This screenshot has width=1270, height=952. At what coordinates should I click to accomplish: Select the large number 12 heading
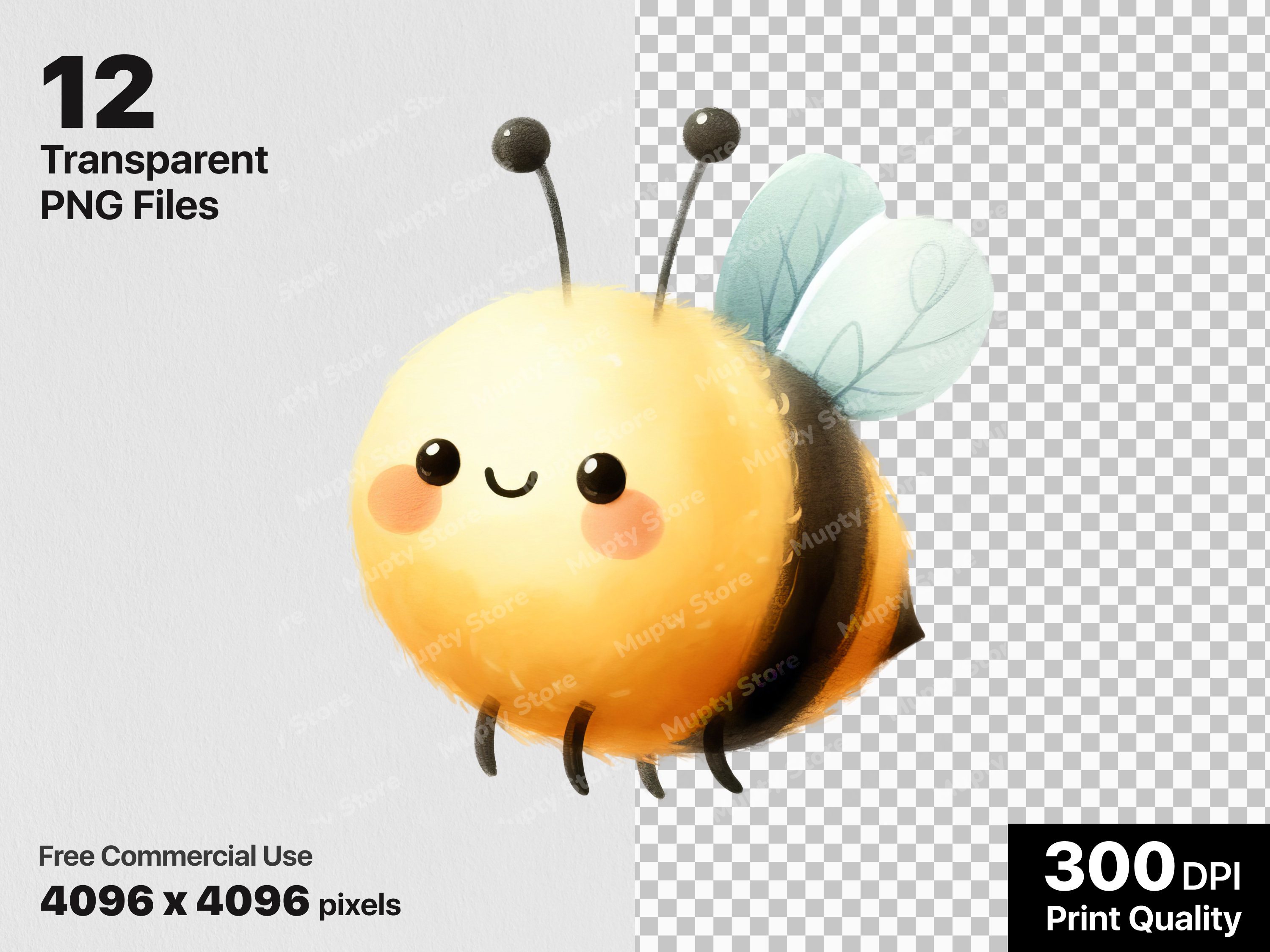pyautogui.click(x=98, y=92)
